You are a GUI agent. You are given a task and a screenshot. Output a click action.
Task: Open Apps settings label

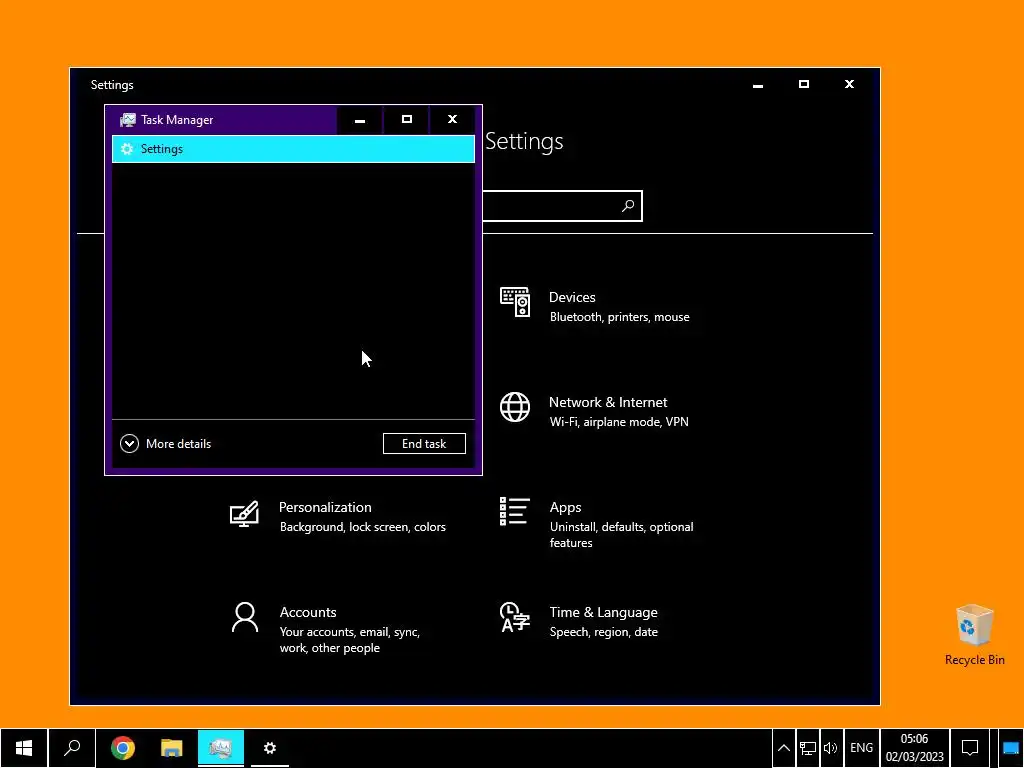pos(566,507)
